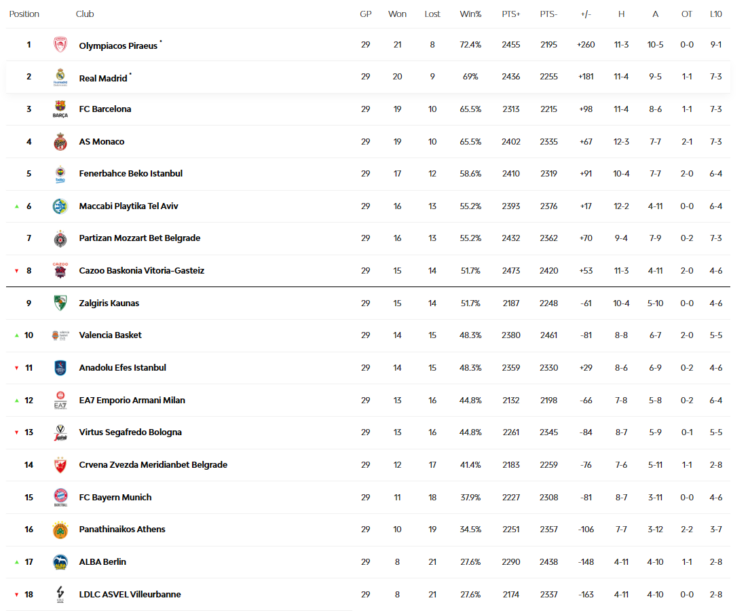Select Anadolu Efes Istanbul team name
The image size is (750, 611).
(122, 367)
